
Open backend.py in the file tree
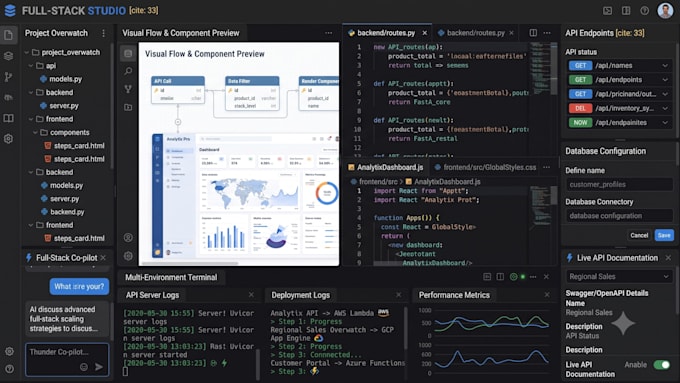tap(67, 212)
